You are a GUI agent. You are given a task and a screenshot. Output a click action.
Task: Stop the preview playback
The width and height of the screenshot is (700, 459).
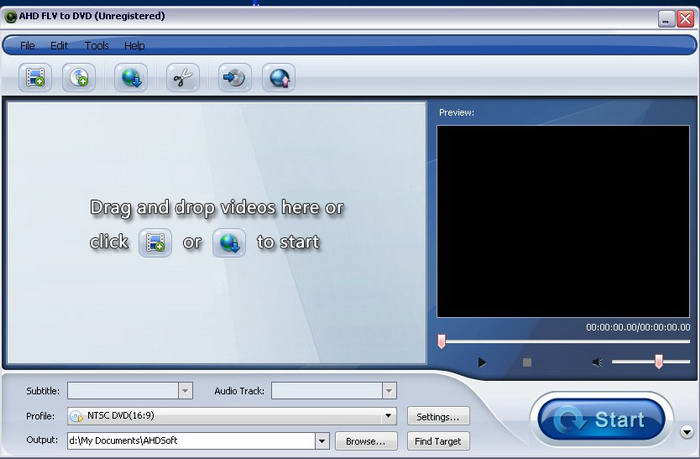[527, 362]
